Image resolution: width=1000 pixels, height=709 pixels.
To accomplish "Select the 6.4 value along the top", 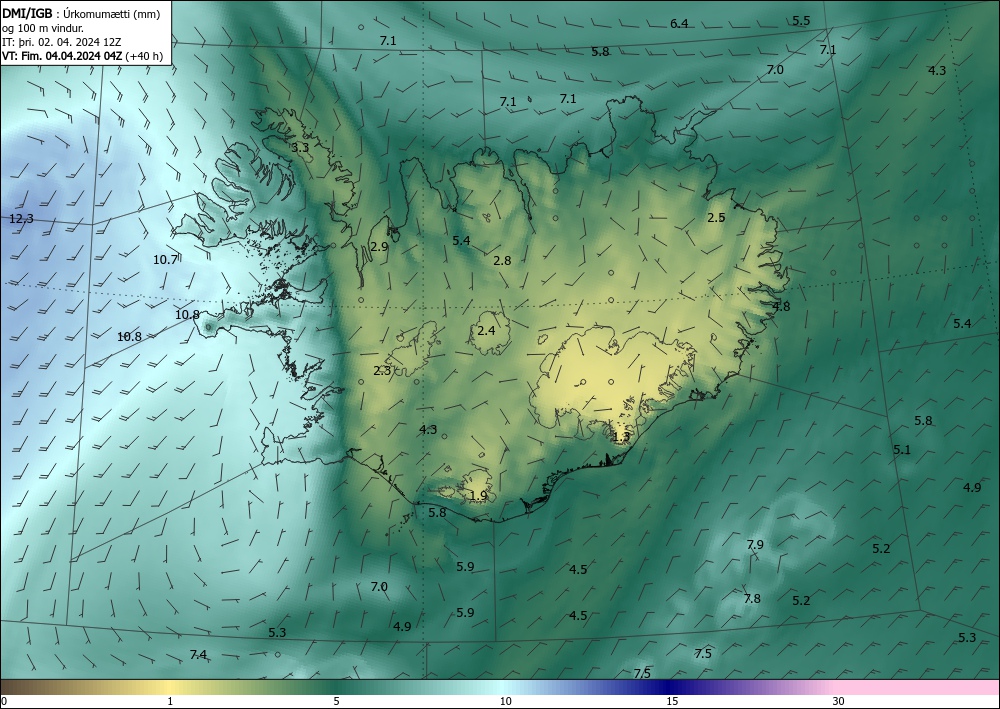I will [679, 24].
